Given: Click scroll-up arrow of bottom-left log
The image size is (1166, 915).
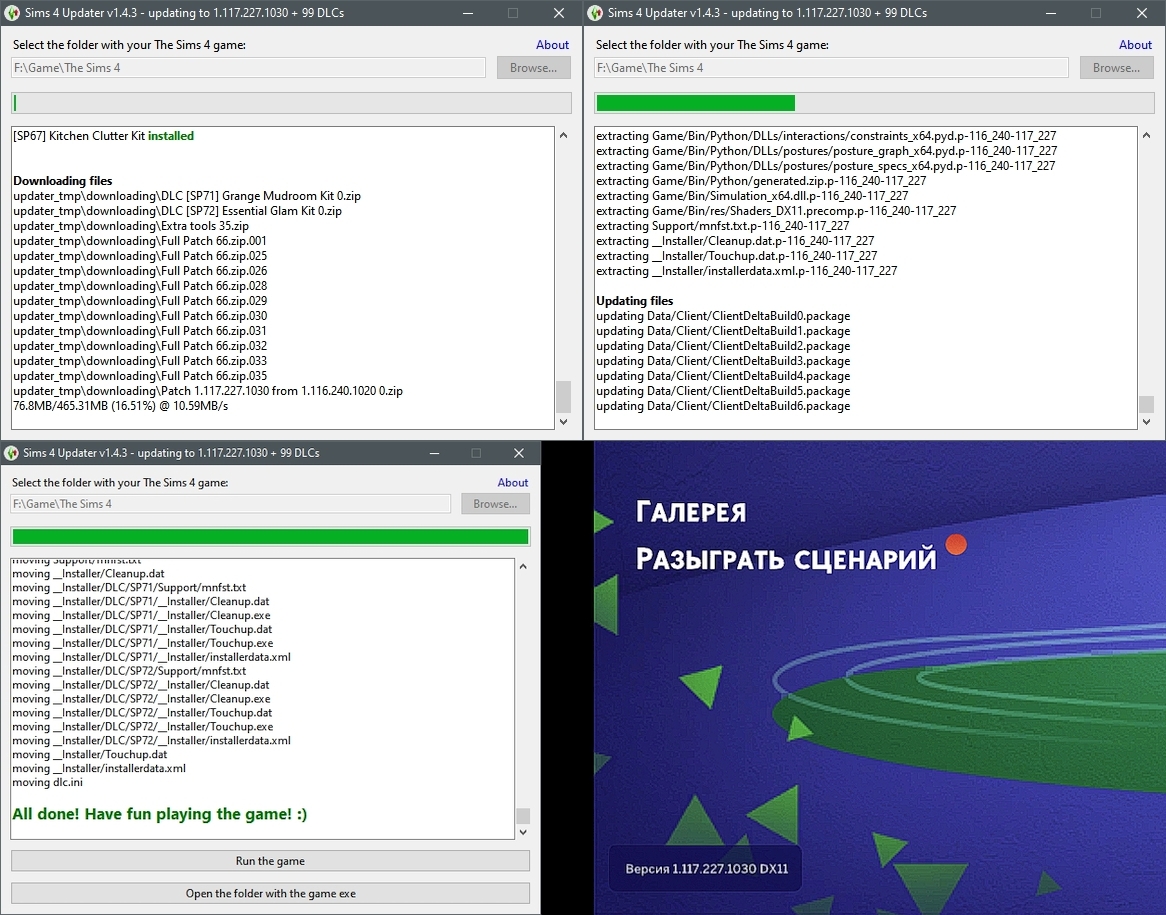Looking at the screenshot, I should (523, 566).
